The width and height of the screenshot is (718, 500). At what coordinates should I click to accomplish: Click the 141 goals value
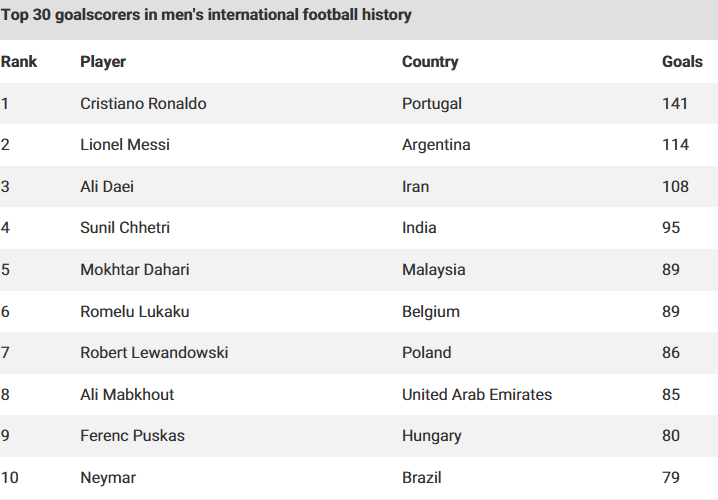pyautogui.click(x=674, y=103)
